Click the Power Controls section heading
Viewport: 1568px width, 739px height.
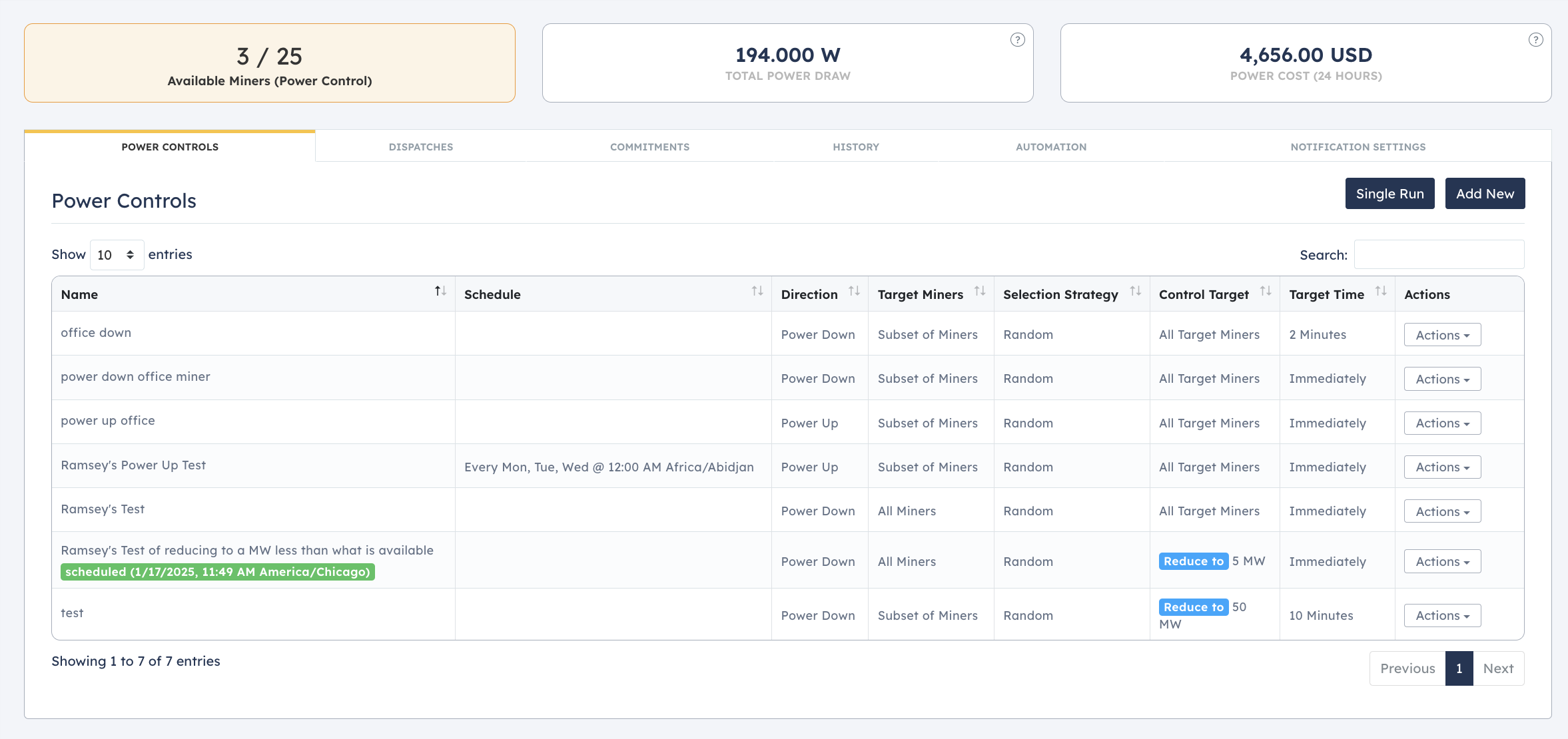(124, 201)
